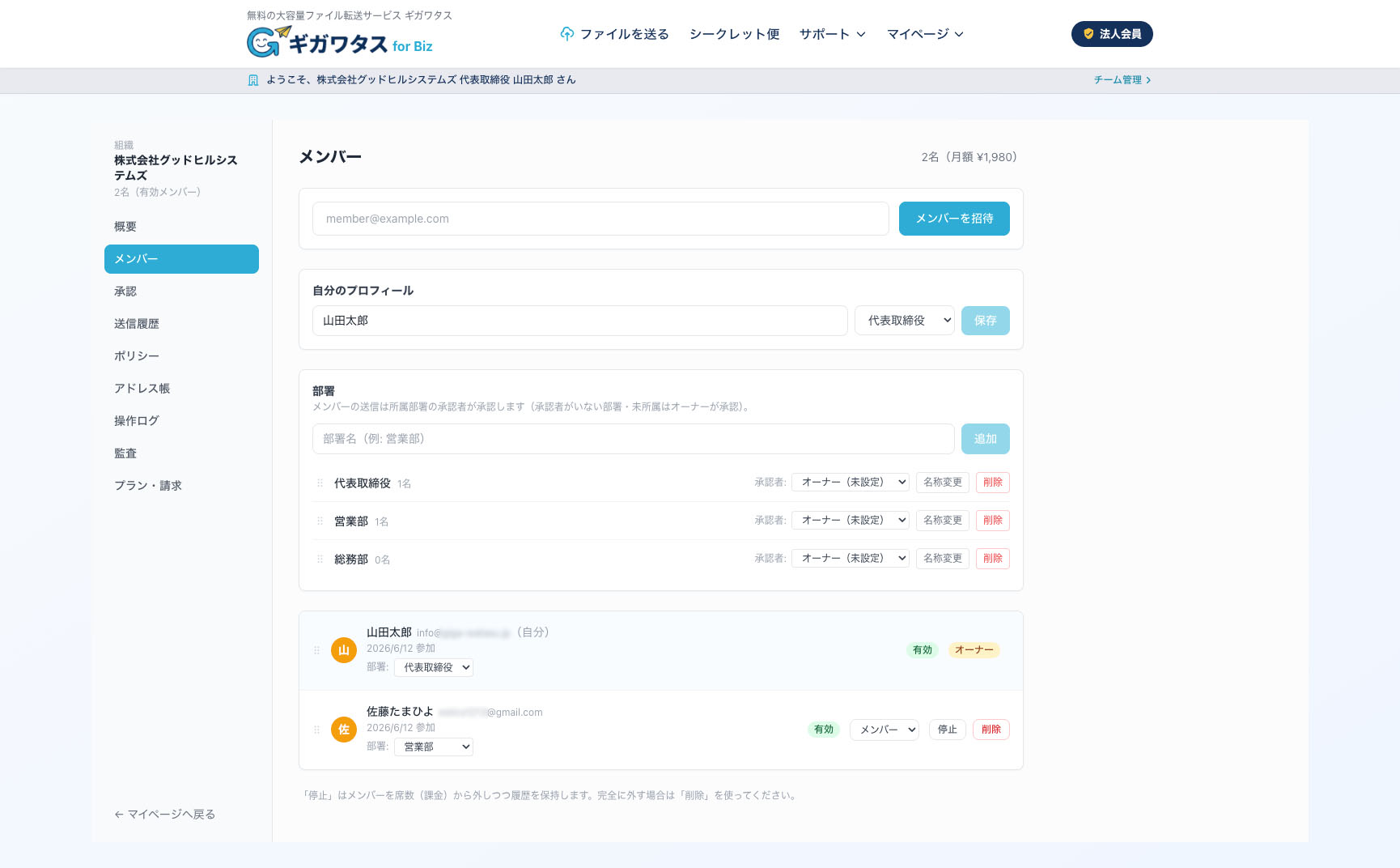The height and width of the screenshot is (868, 1400).
Task: Click 削除 for member 佐藤たまひよ
Action: (991, 730)
